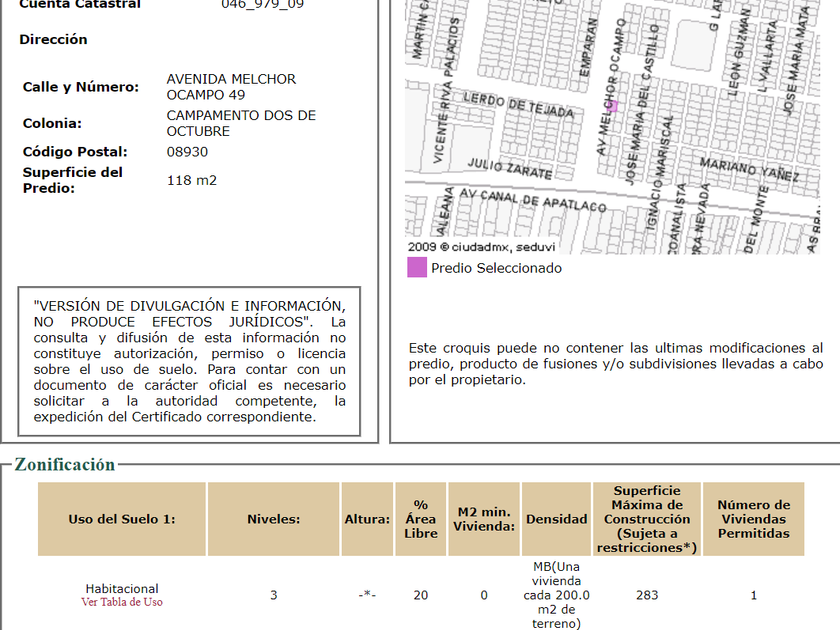The width and height of the screenshot is (840, 630).
Task: Click the Código Postal label
Action: click(x=75, y=152)
